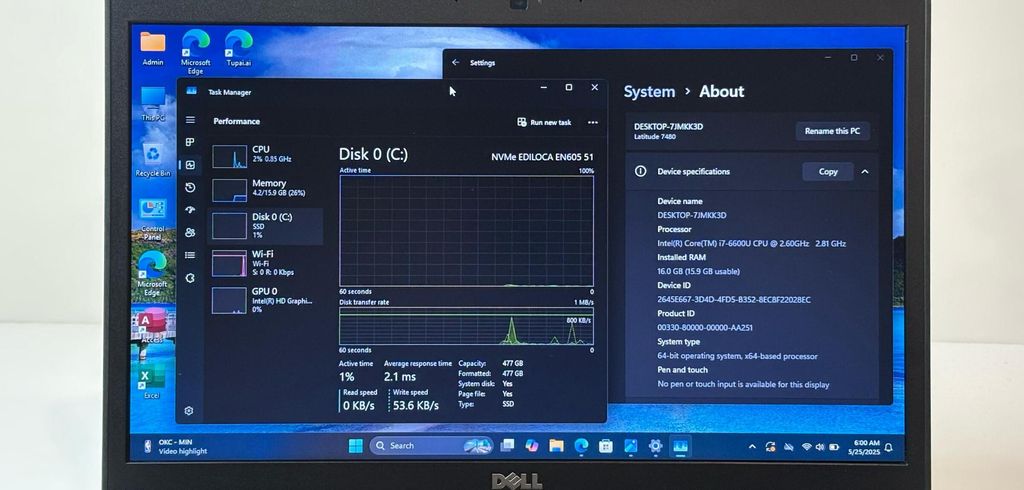Image resolution: width=1024 pixels, height=490 pixels.
Task: Switch to the Users page icon
Action: pyautogui.click(x=190, y=232)
